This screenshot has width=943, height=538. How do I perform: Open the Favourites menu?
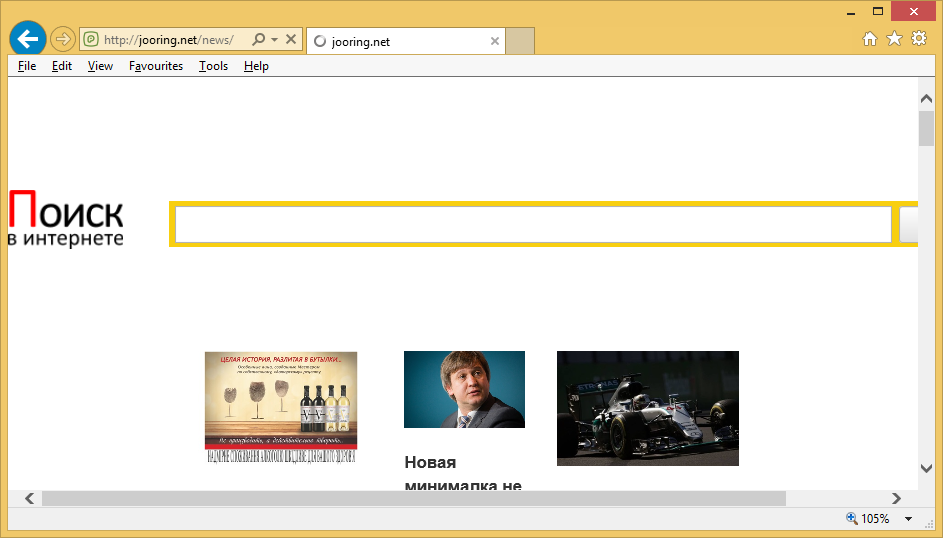[156, 66]
